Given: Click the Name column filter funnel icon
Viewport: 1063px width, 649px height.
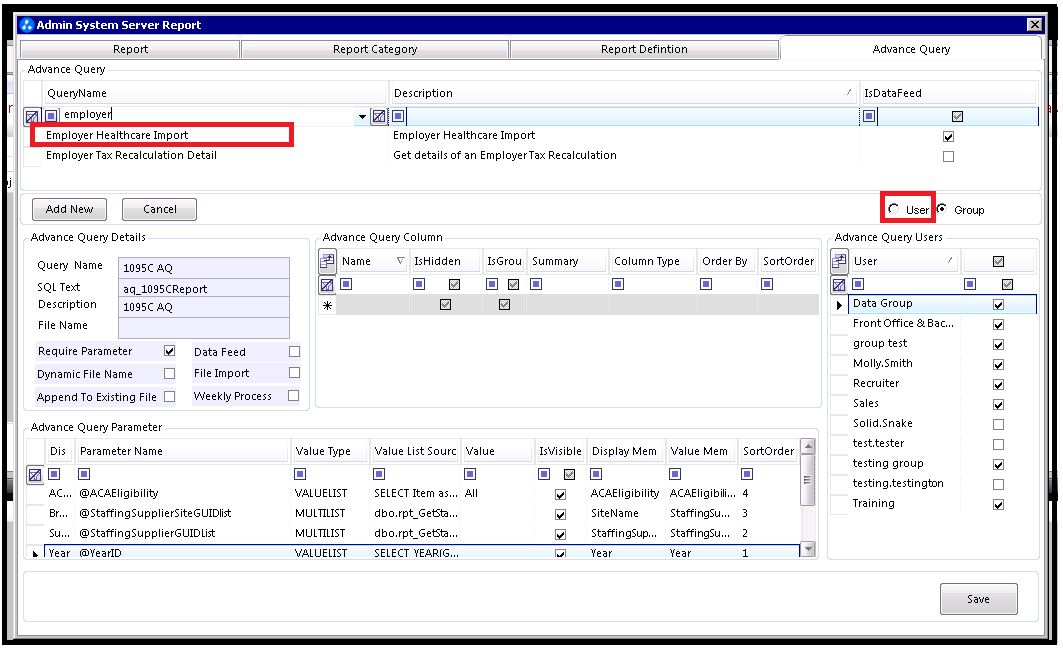Looking at the screenshot, I should tap(401, 261).
